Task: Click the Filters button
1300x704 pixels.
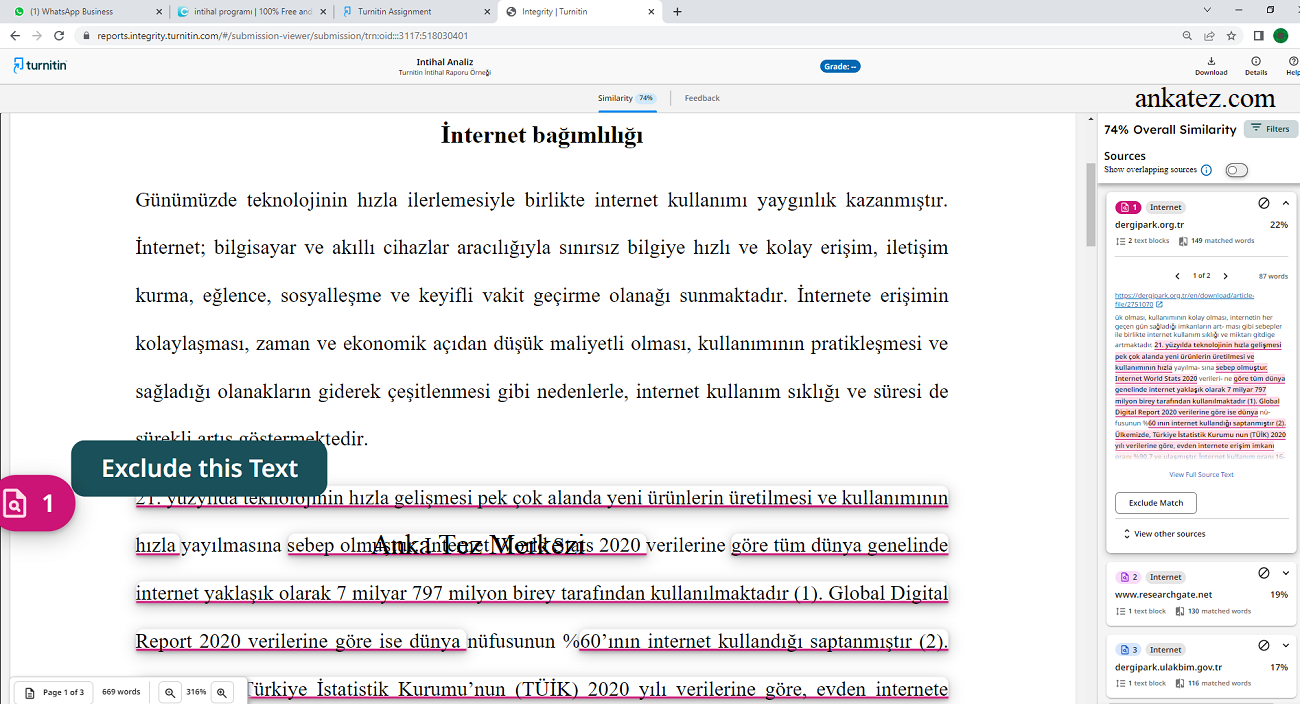Action: coord(1268,128)
